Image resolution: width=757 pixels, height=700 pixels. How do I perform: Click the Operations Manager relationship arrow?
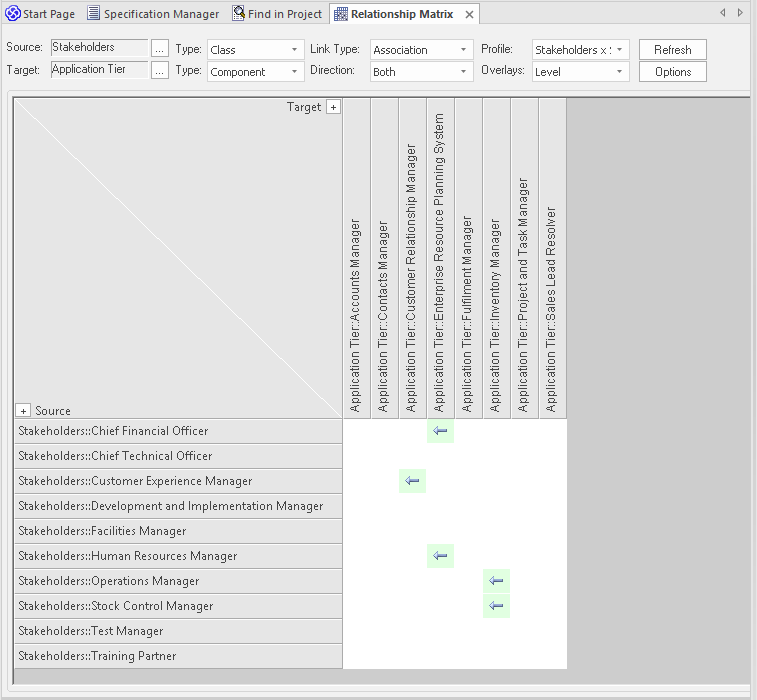coord(496,581)
